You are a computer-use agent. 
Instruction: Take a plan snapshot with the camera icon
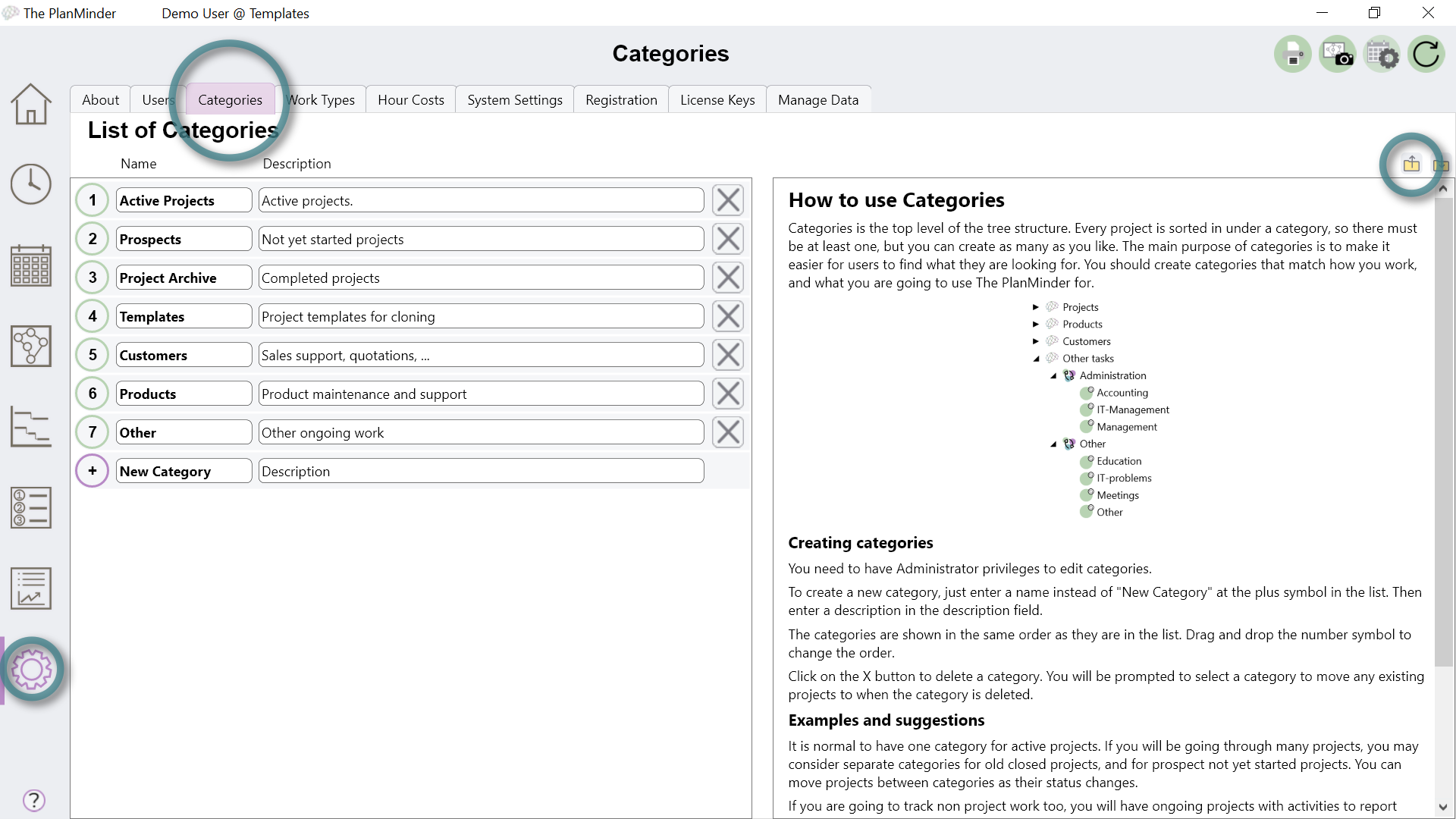(x=1337, y=53)
